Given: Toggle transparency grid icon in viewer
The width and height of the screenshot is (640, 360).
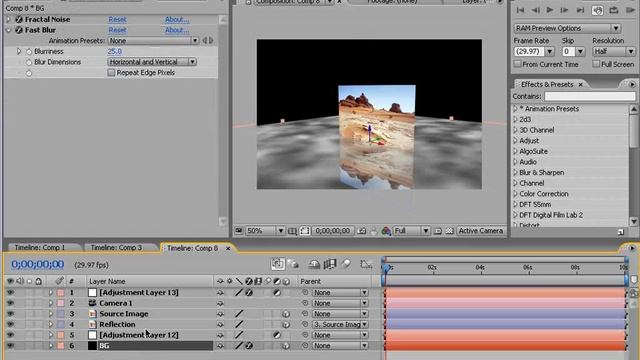Looking at the screenshot, I should pos(449,231).
